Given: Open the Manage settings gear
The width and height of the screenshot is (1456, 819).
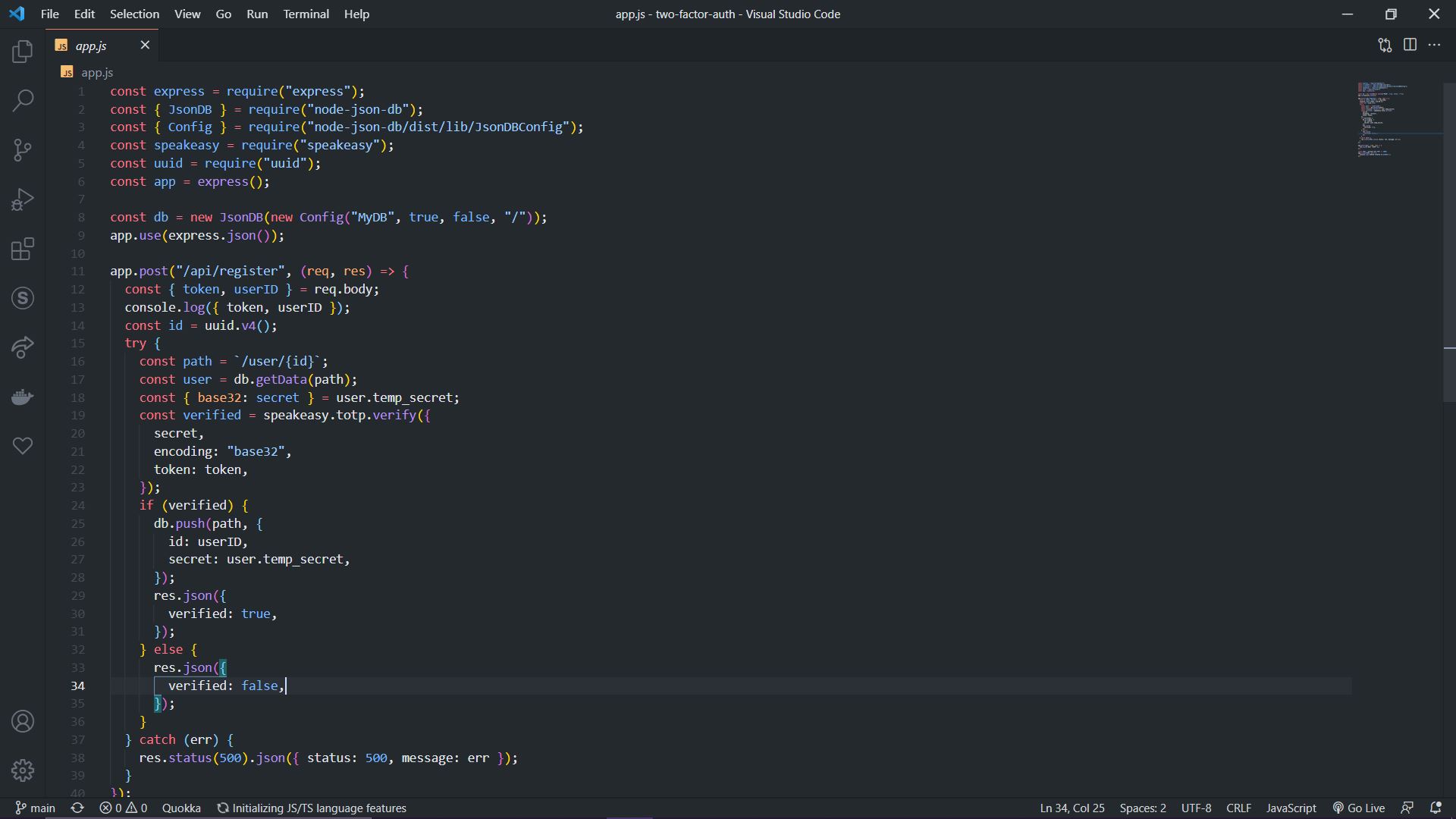Looking at the screenshot, I should [x=23, y=770].
